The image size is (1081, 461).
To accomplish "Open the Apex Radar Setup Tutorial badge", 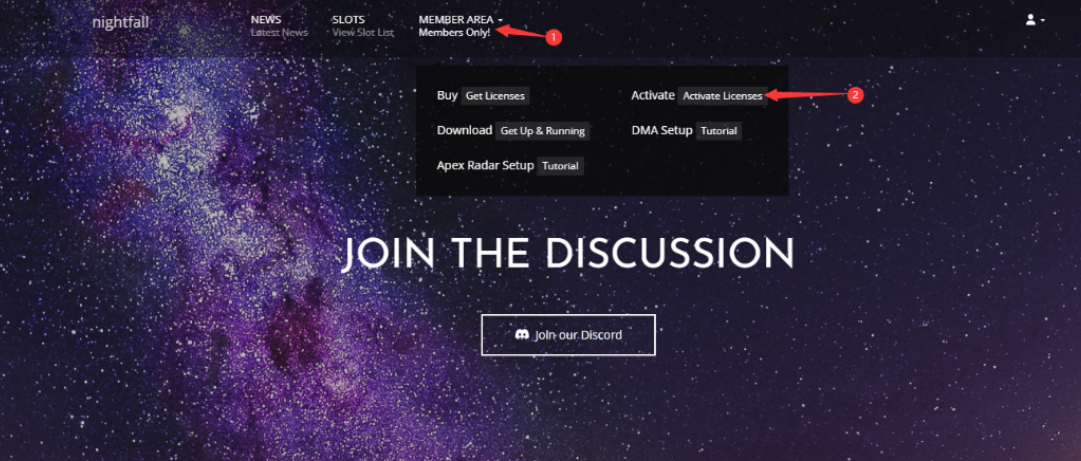I will [x=560, y=166].
